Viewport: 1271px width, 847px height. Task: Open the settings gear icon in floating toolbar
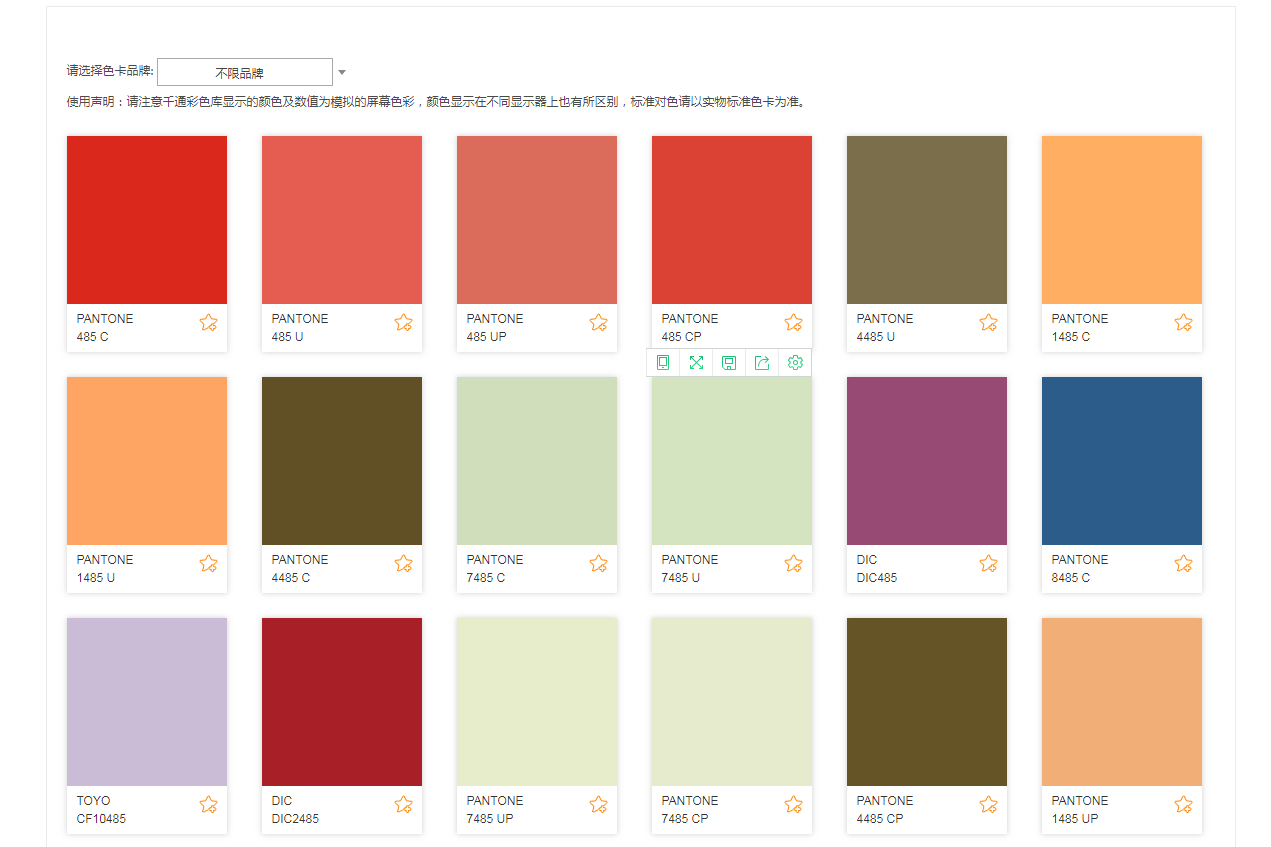click(x=795, y=362)
